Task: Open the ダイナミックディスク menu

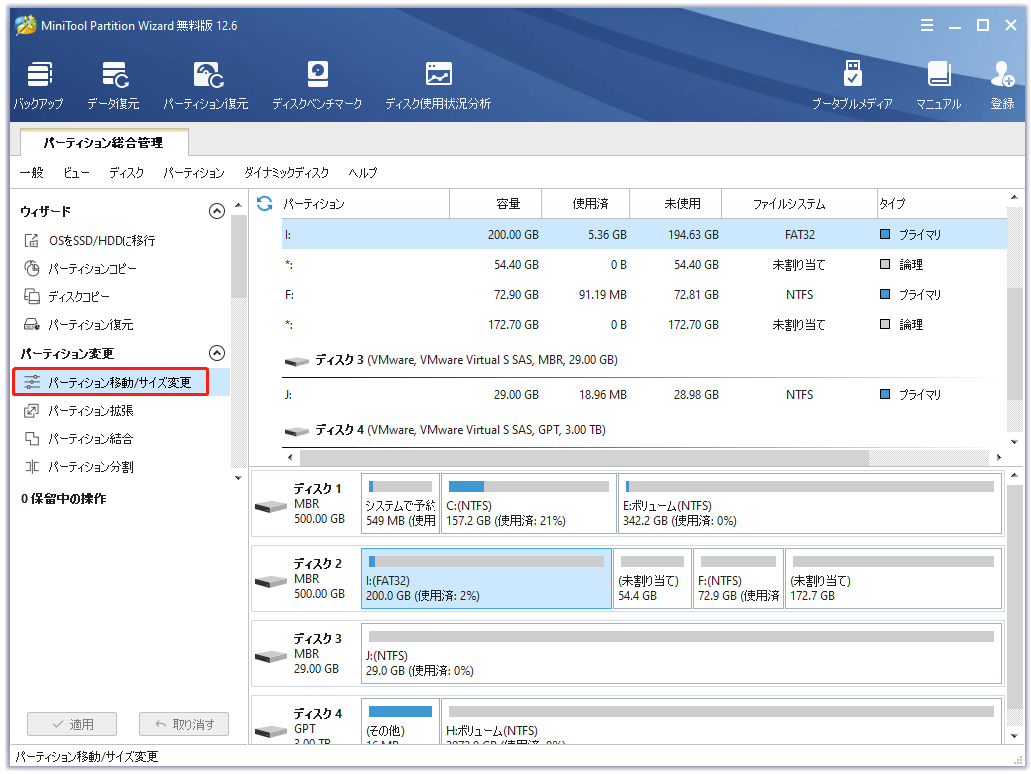Action: (x=286, y=173)
